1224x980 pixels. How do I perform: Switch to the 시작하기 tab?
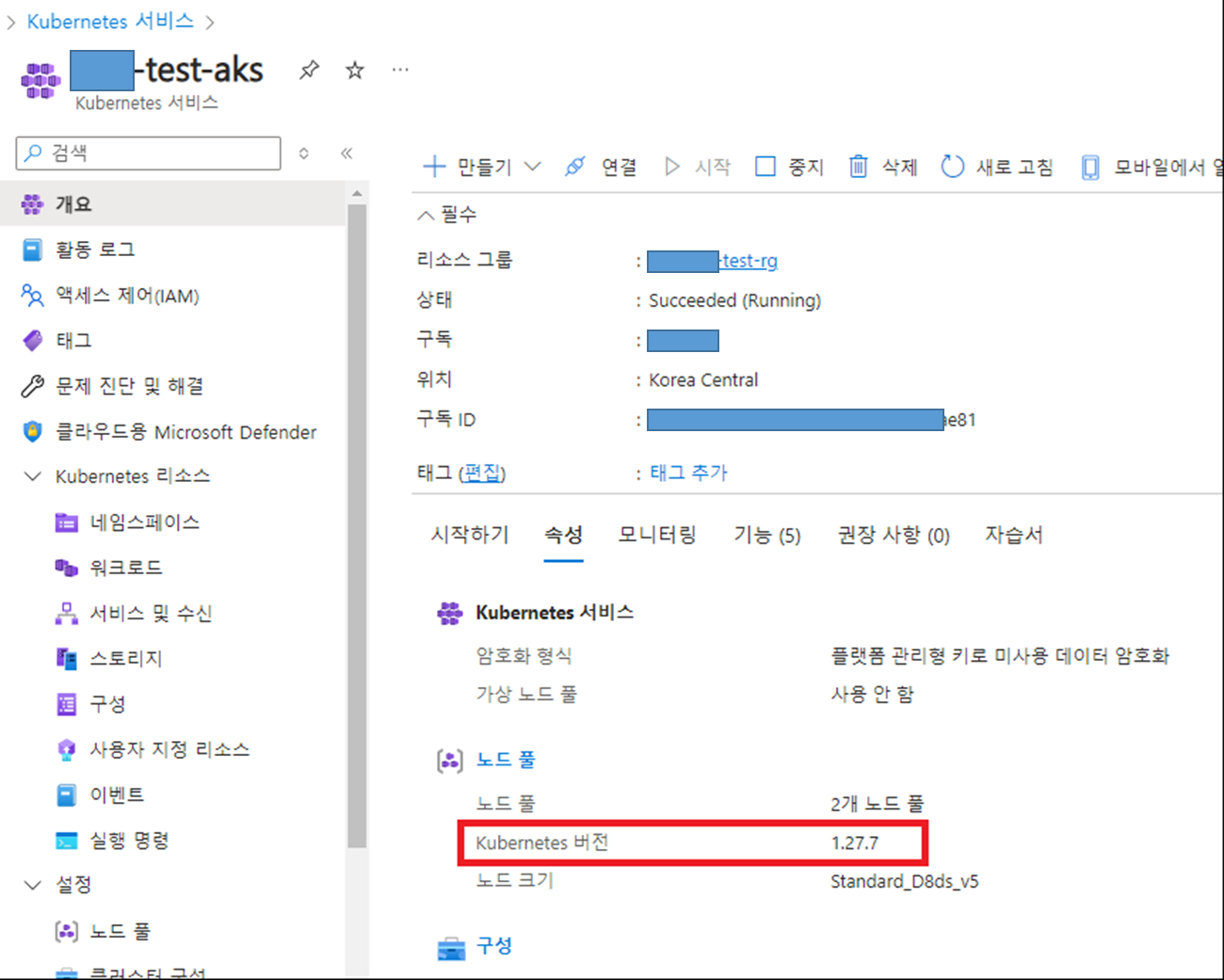470,535
